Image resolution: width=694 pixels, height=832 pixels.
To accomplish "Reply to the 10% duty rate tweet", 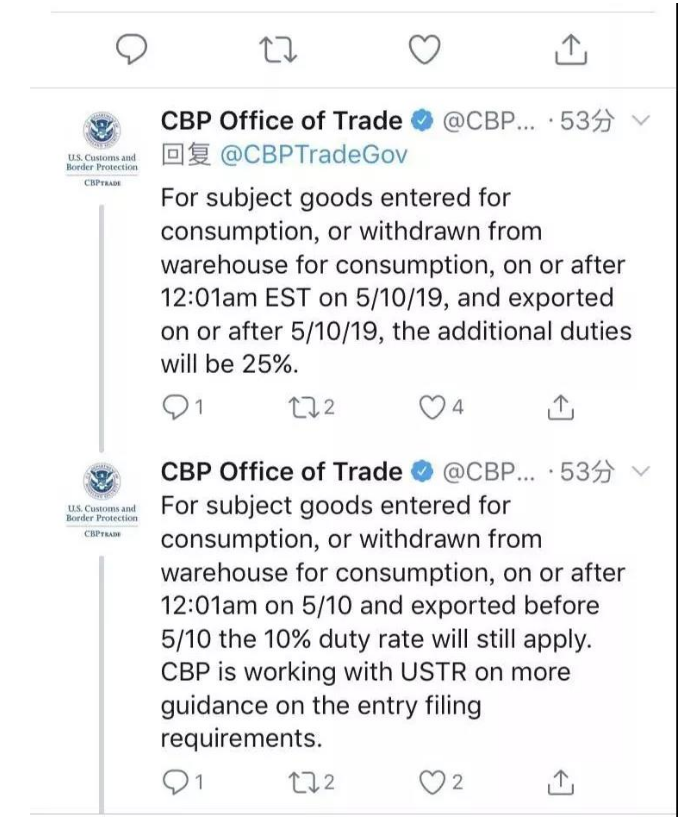I will [x=173, y=783].
